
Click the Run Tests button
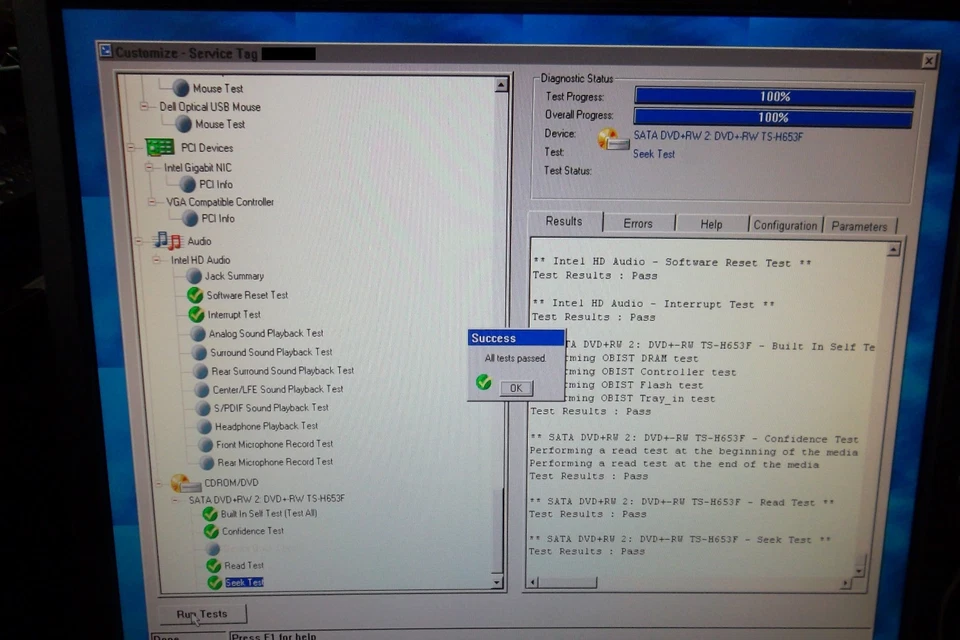tap(203, 613)
